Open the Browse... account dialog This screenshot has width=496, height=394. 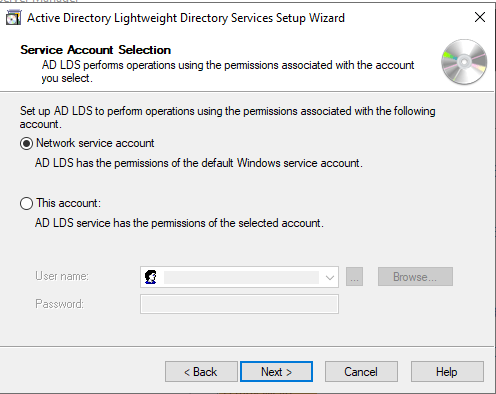click(x=415, y=277)
